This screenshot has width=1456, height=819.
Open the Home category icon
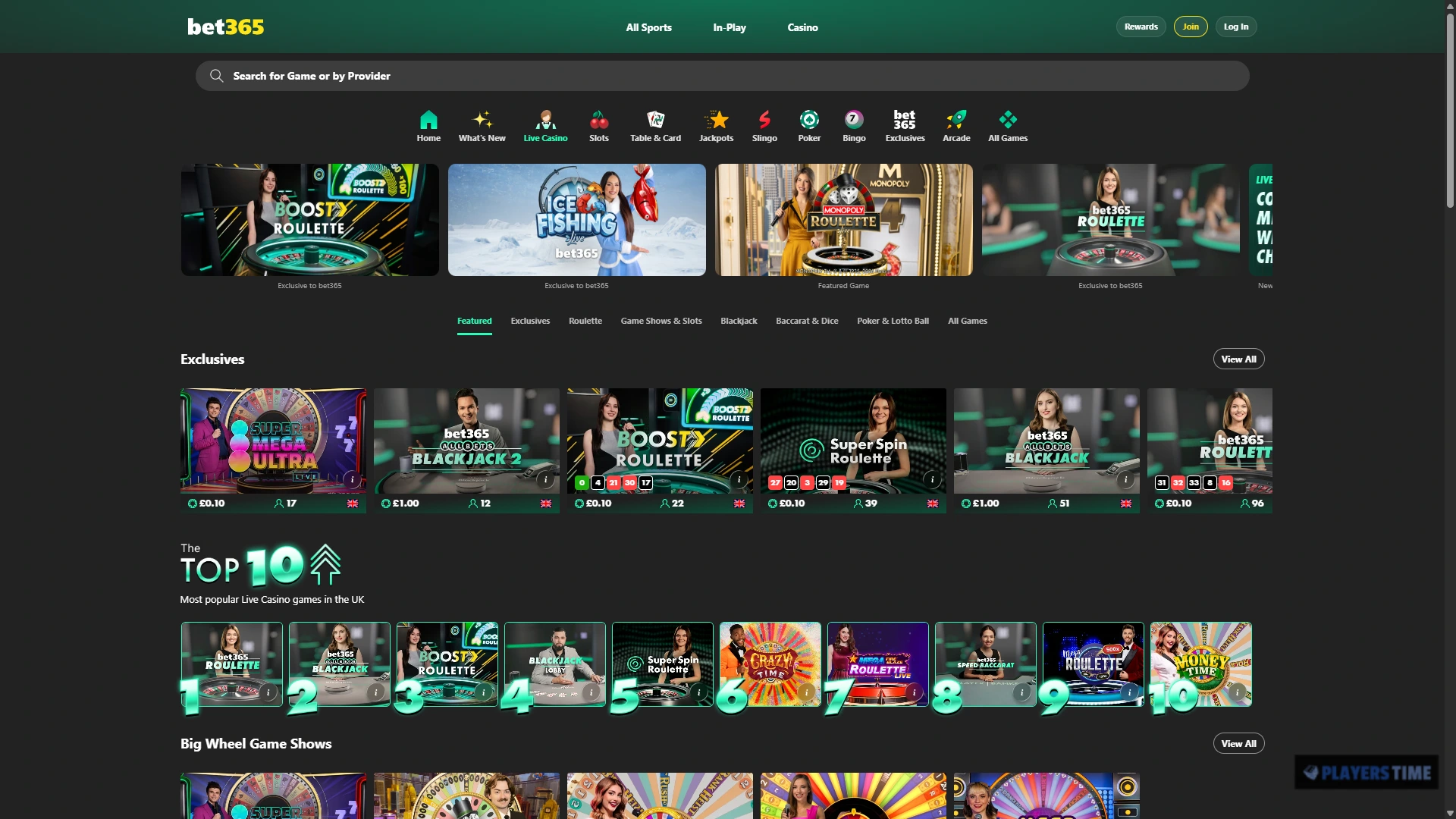click(x=428, y=126)
